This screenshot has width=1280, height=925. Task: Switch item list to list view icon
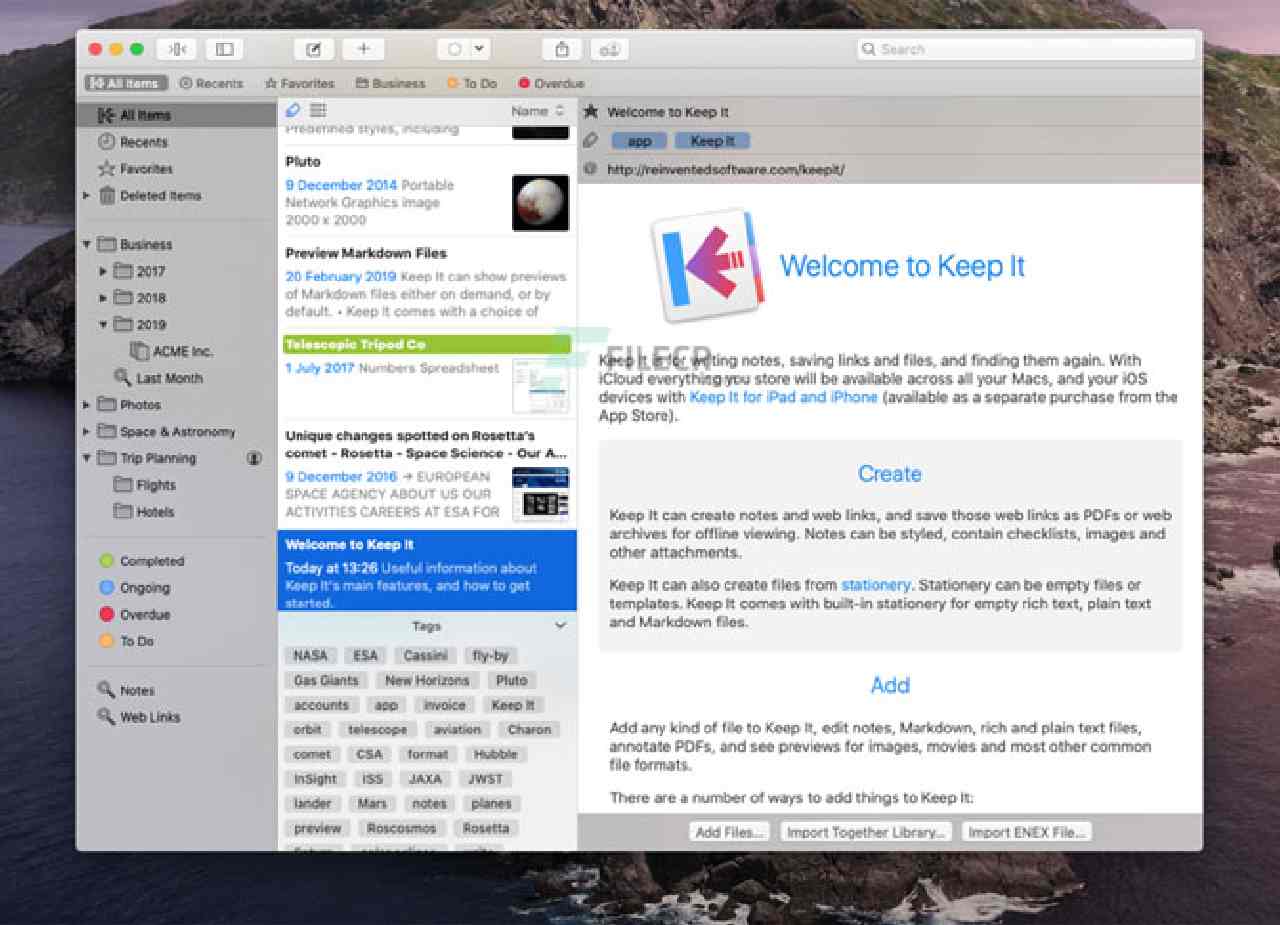click(x=319, y=110)
